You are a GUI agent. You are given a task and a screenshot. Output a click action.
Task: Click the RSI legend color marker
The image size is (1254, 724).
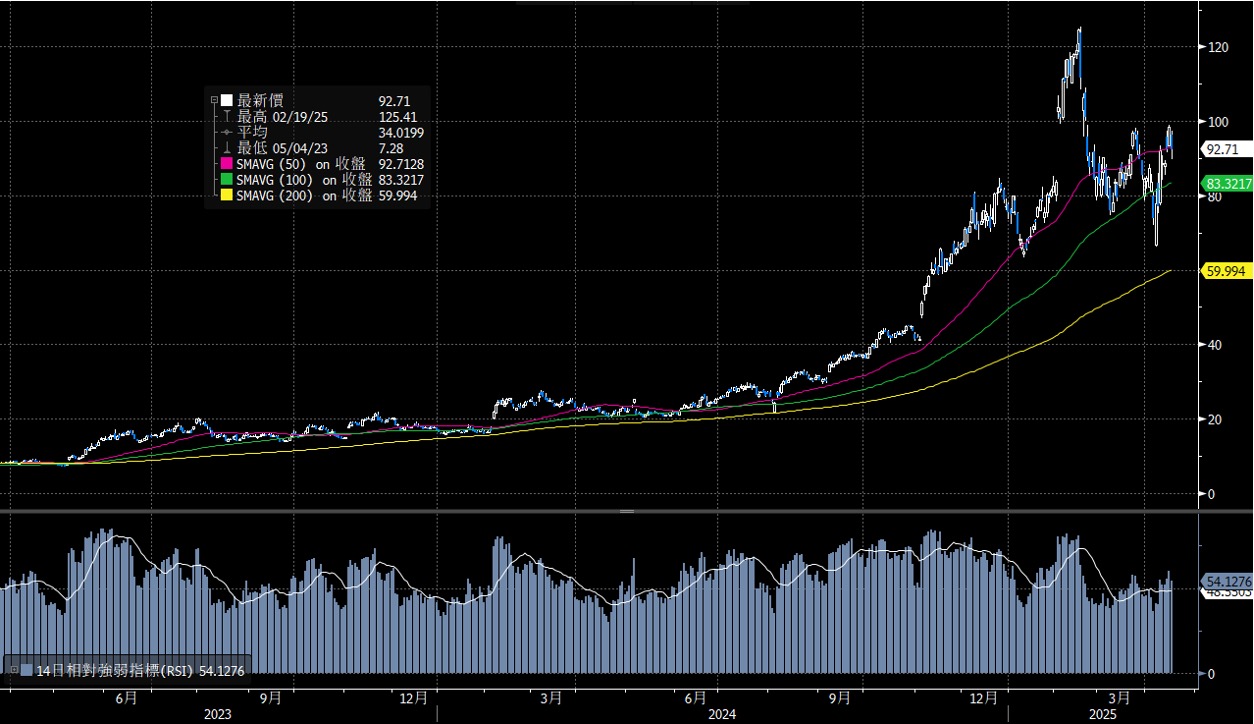pyautogui.click(x=28, y=668)
